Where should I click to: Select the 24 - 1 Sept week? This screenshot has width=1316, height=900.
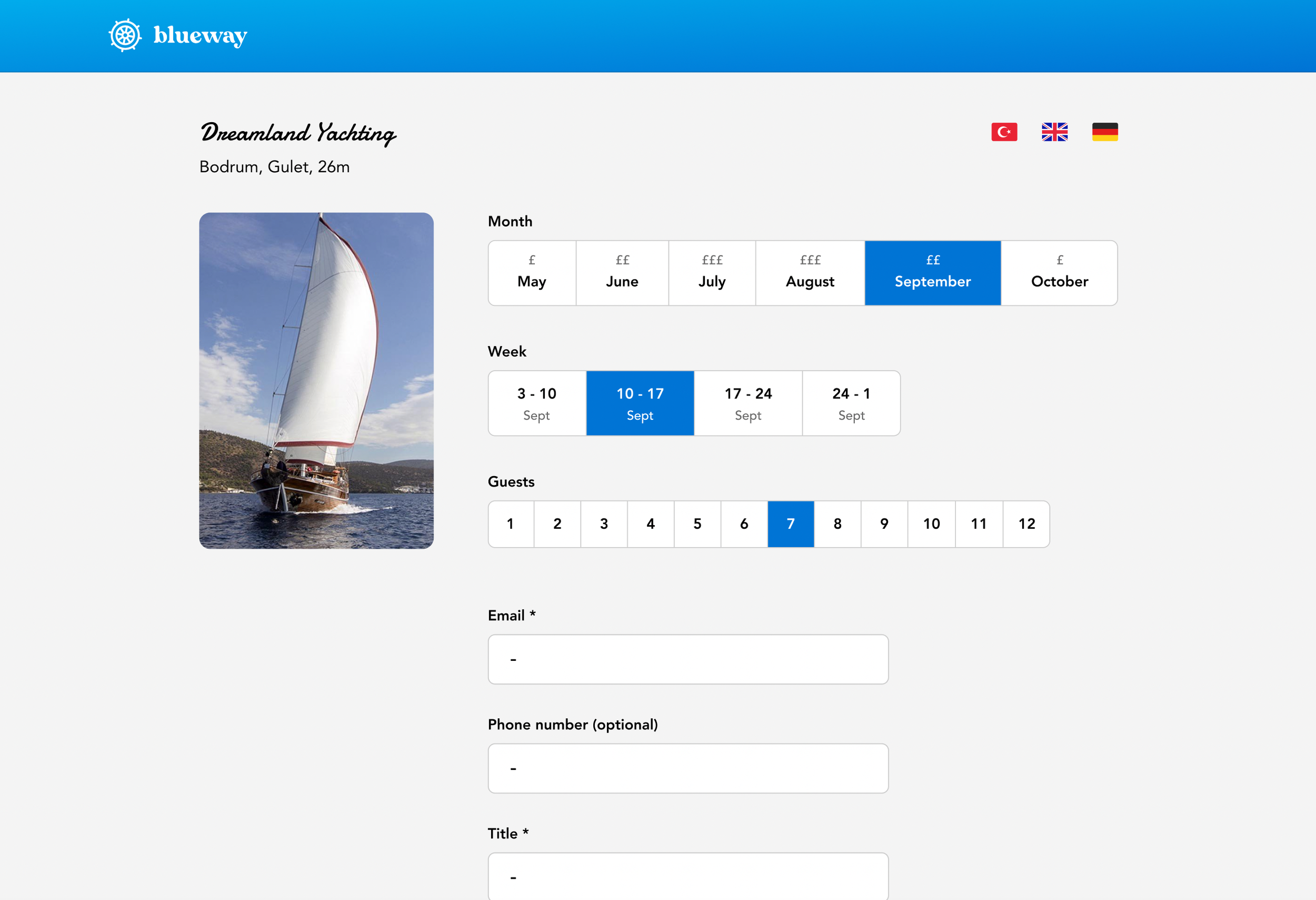(851, 403)
